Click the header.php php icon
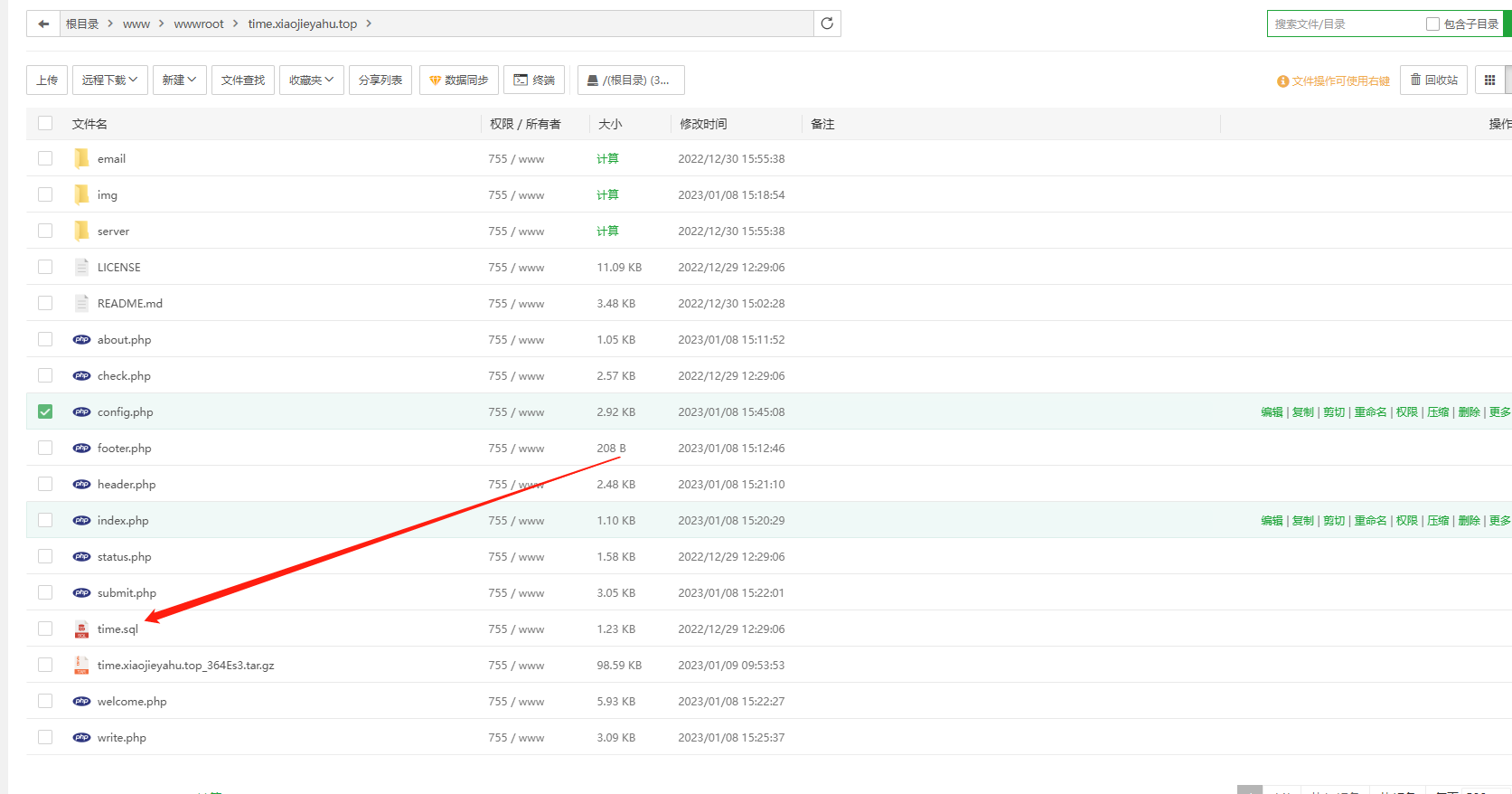 tap(81, 484)
